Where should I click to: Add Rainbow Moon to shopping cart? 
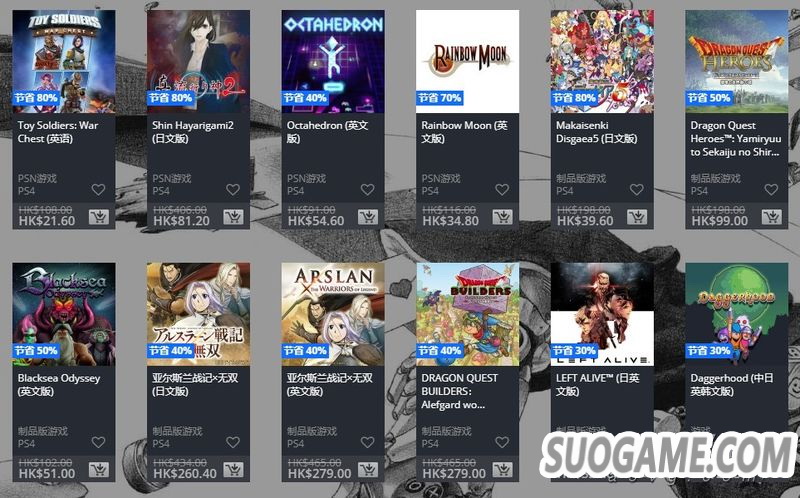click(503, 217)
